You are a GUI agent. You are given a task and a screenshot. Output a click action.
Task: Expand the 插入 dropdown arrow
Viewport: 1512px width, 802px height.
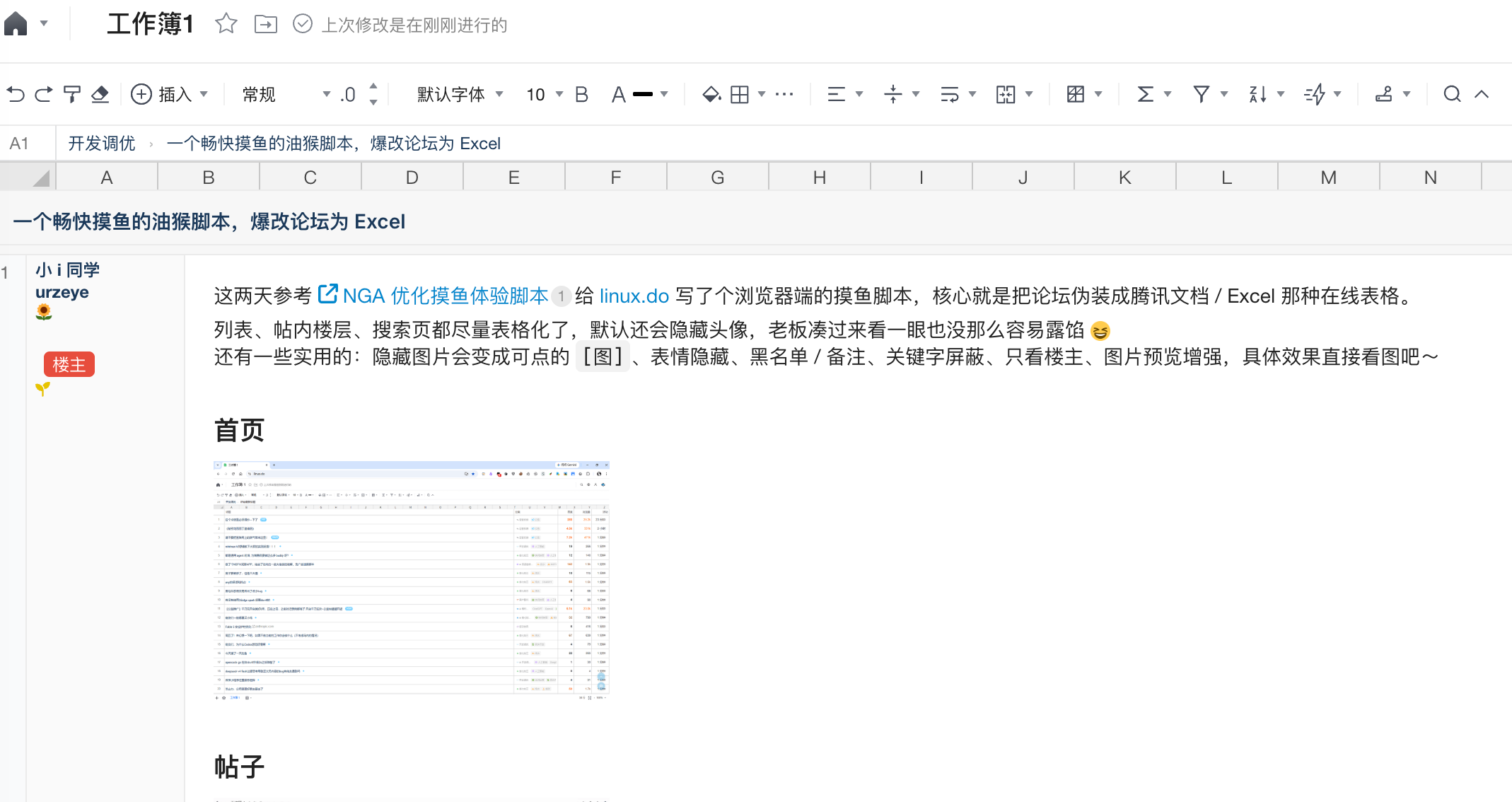[x=204, y=94]
